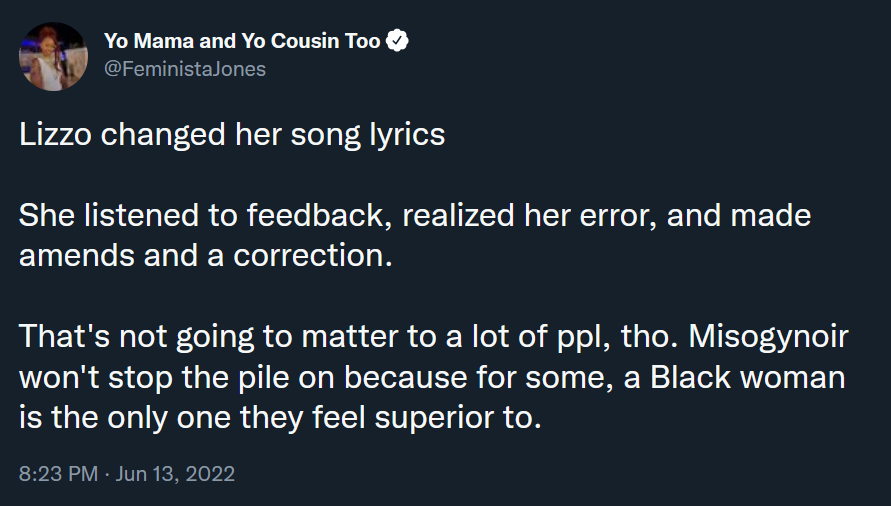Click the separator dot between time and date

(107, 474)
